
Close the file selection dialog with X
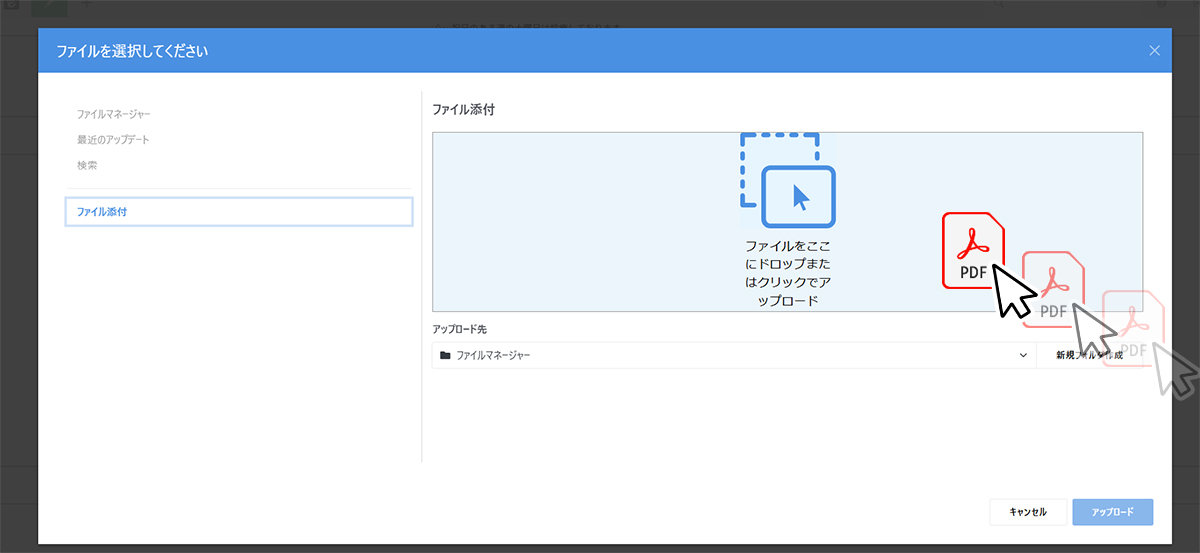(1155, 50)
